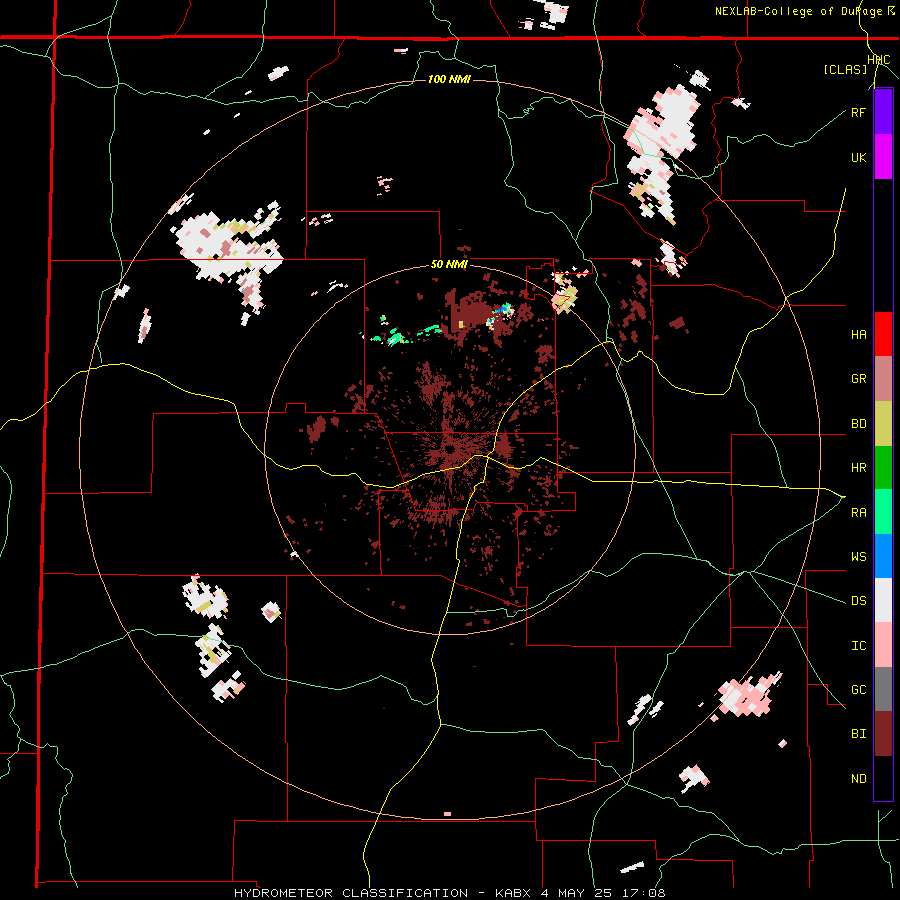Click the blue WS legend swatch

tap(883, 556)
